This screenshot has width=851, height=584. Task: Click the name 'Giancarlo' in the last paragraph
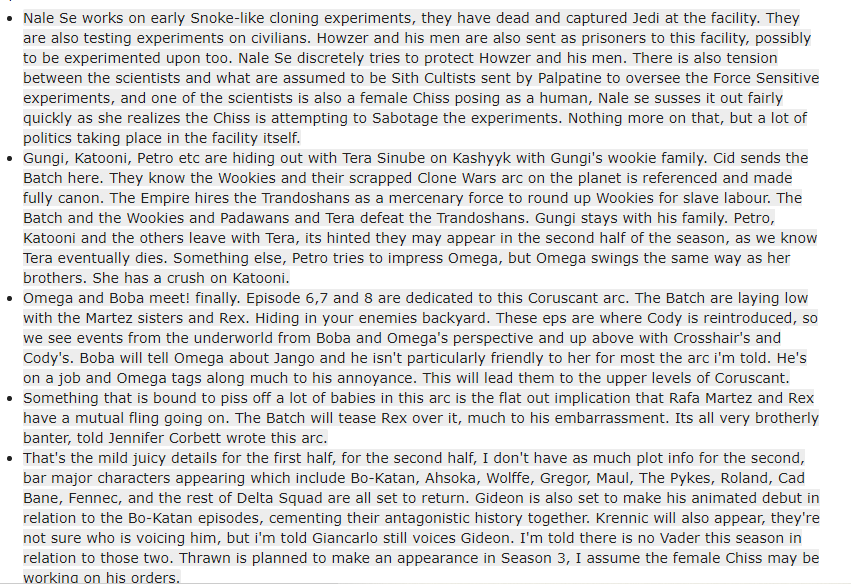click(346, 538)
